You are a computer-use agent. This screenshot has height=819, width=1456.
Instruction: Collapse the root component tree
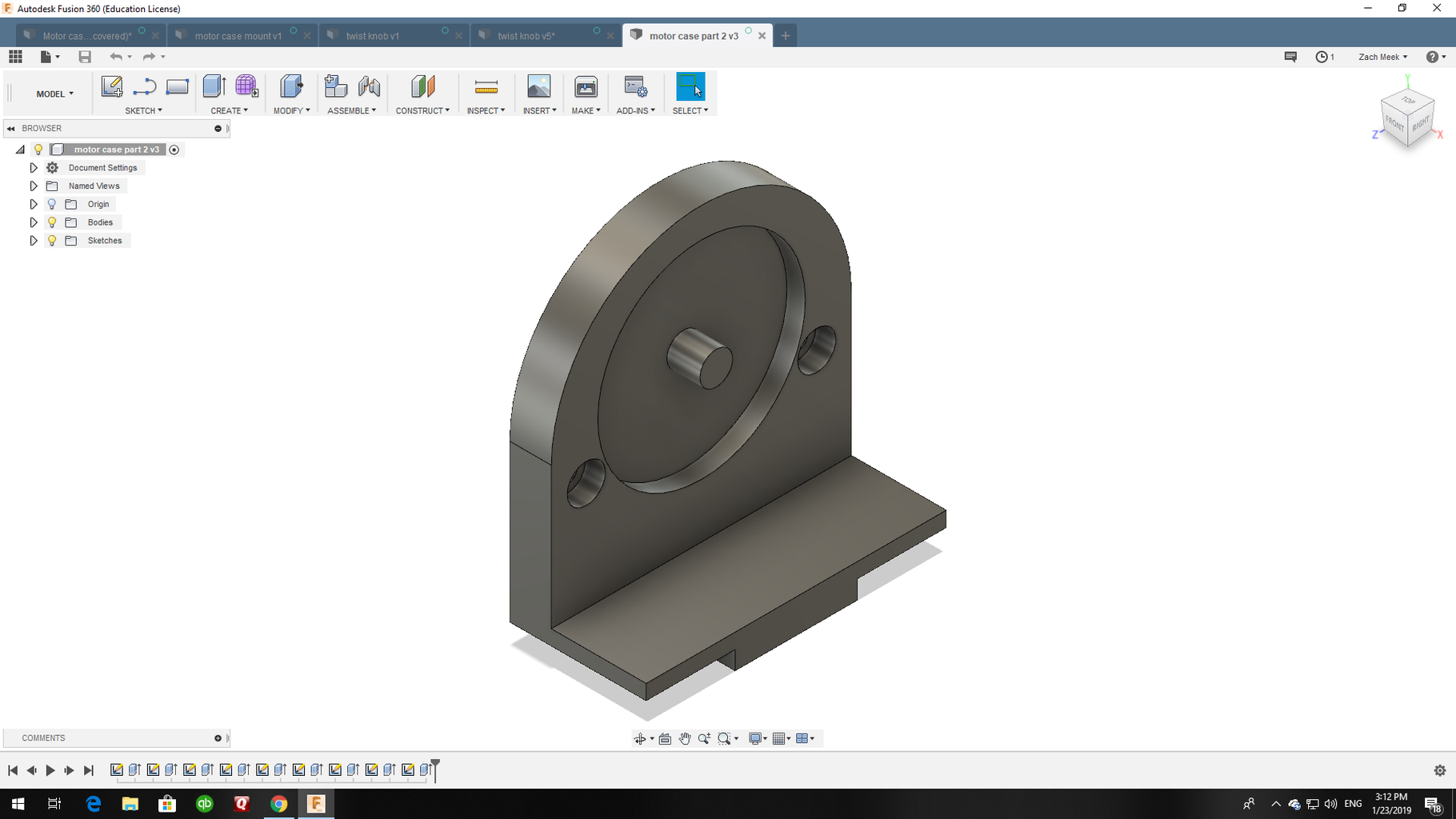(20, 150)
